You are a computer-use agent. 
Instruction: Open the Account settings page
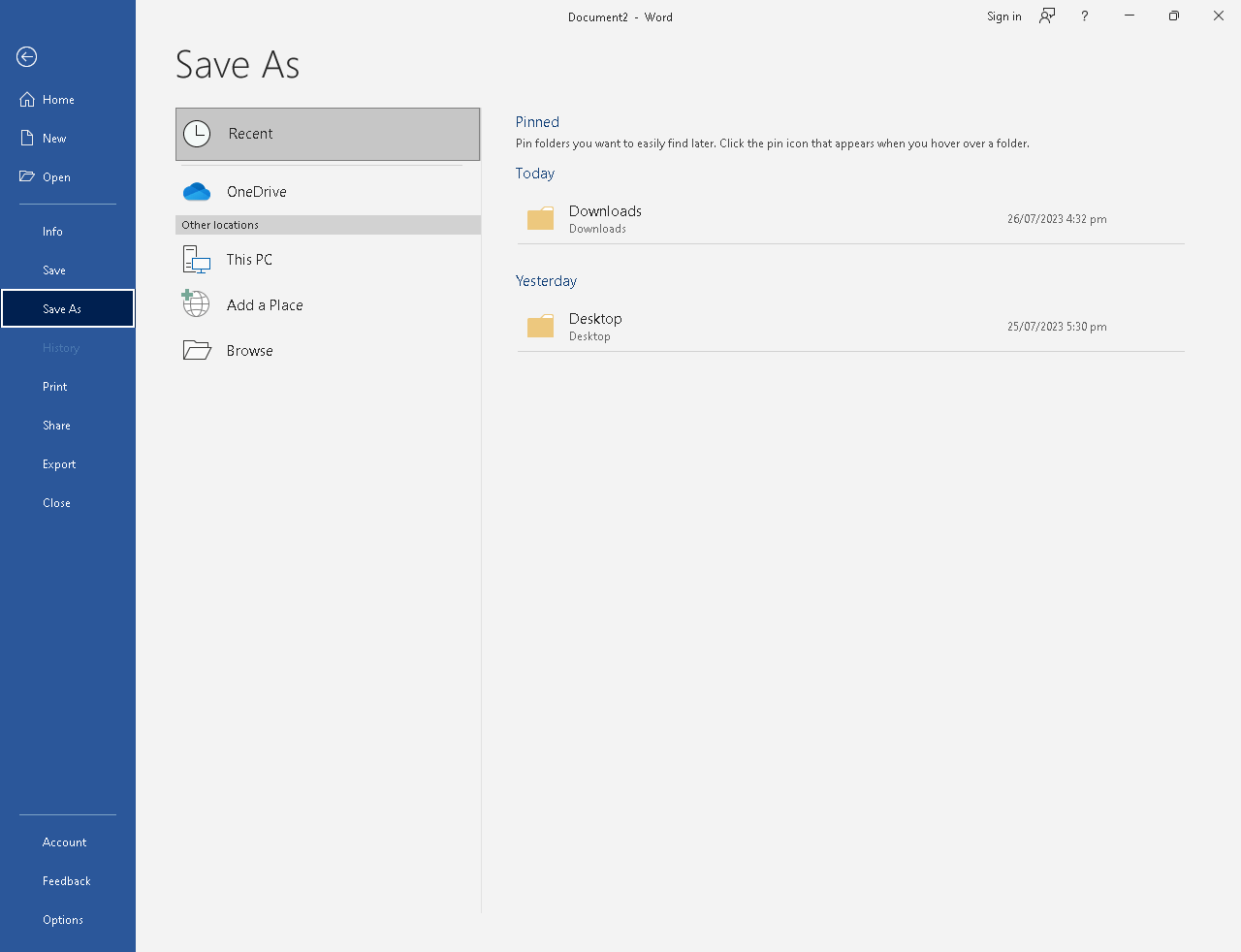(x=68, y=842)
